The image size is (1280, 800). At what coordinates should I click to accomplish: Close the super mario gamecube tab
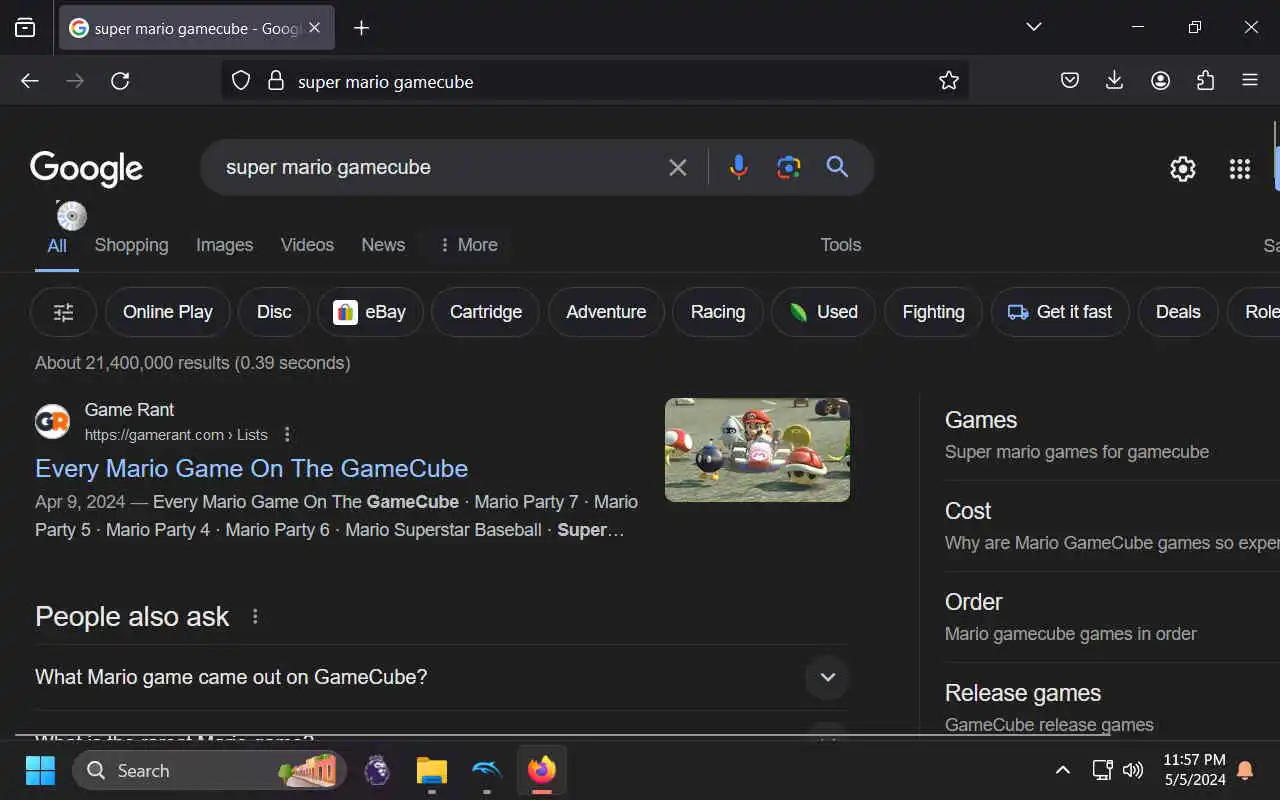coord(314,28)
